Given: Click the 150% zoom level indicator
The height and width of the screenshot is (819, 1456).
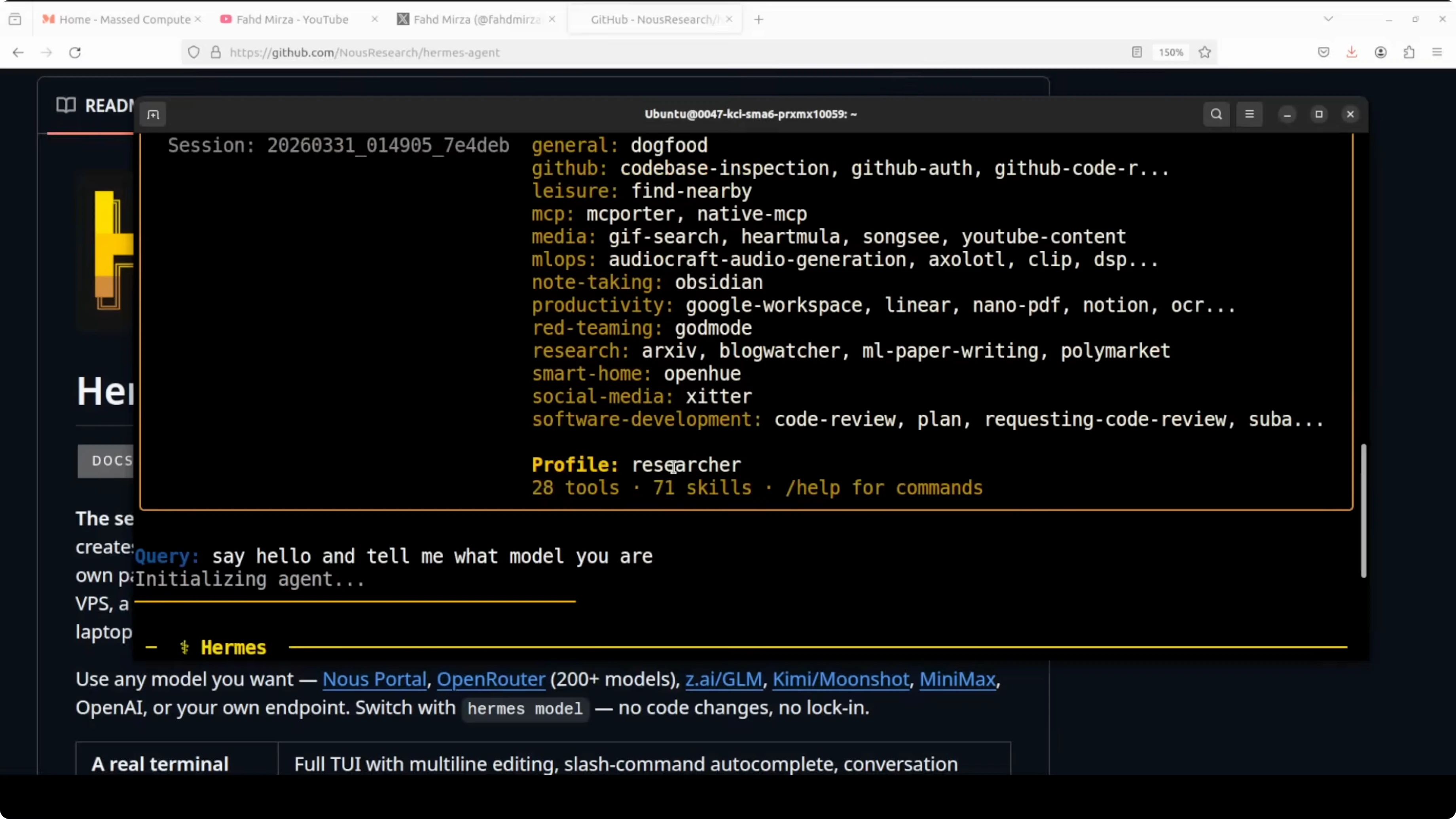Looking at the screenshot, I should coord(1171,53).
